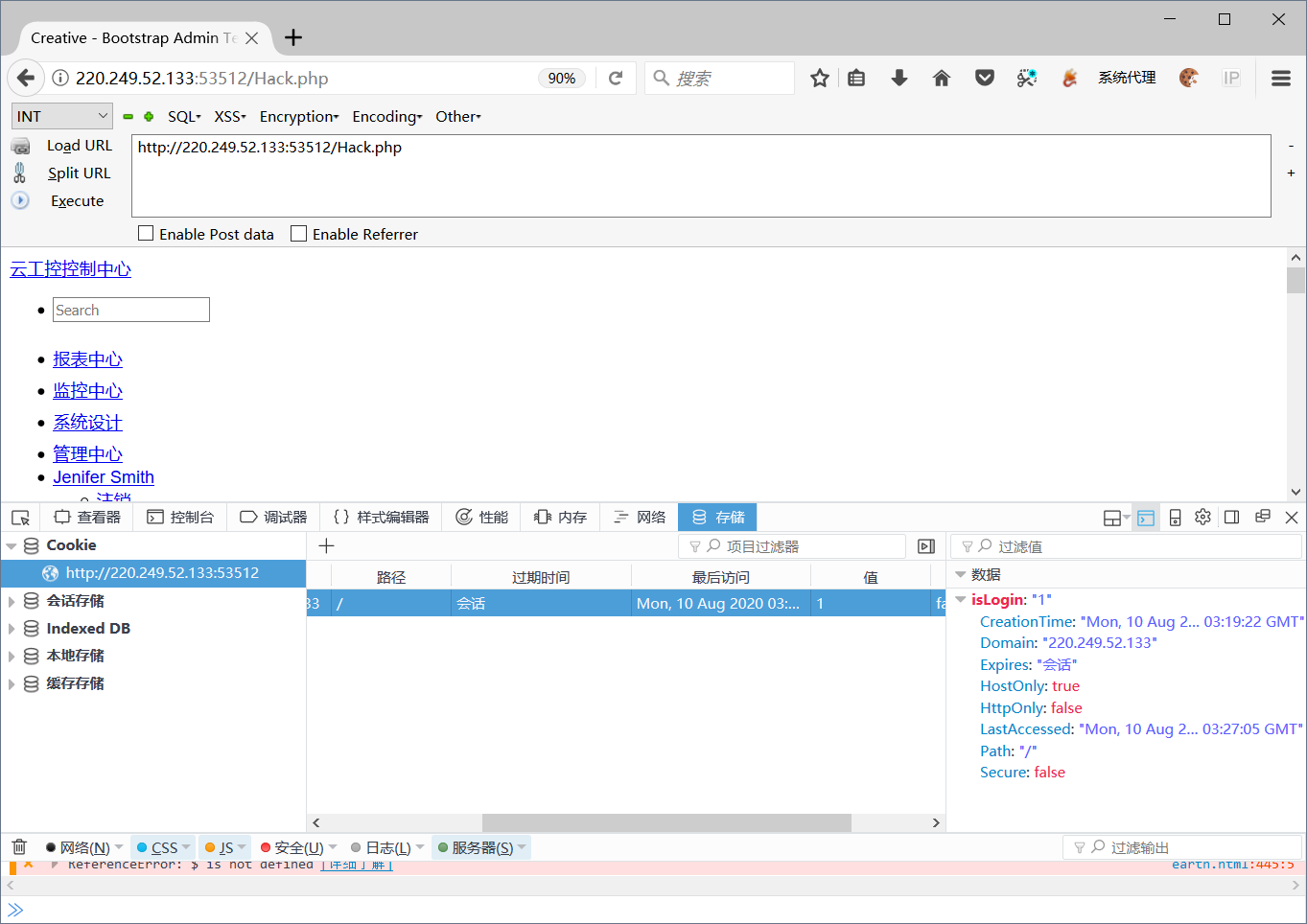
Task: Click the trash icon to clear the console
Action: point(18,846)
